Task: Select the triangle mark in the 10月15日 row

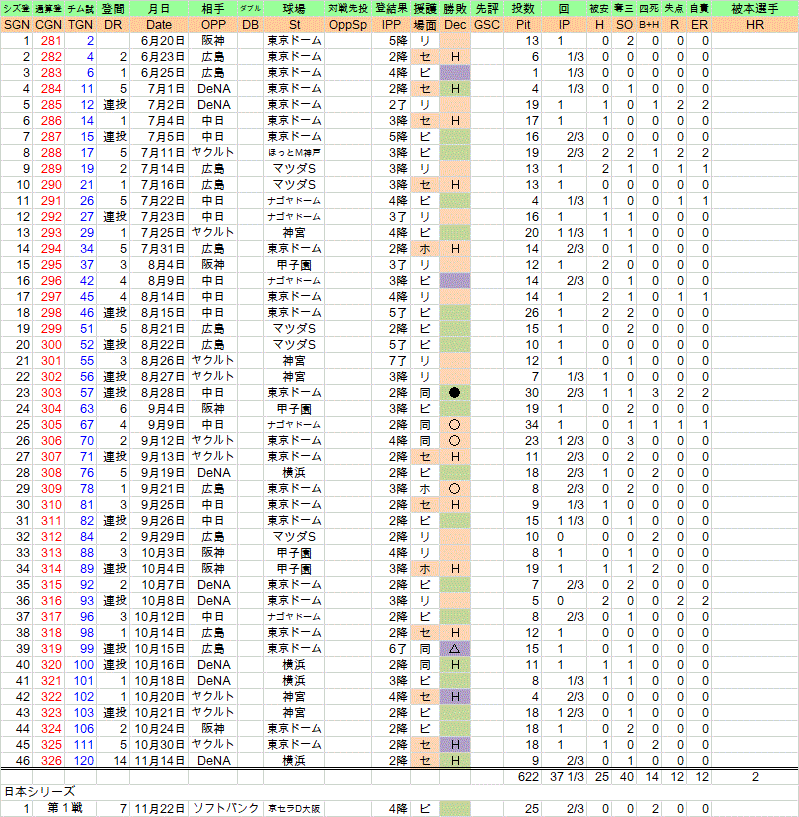Action: tap(454, 649)
